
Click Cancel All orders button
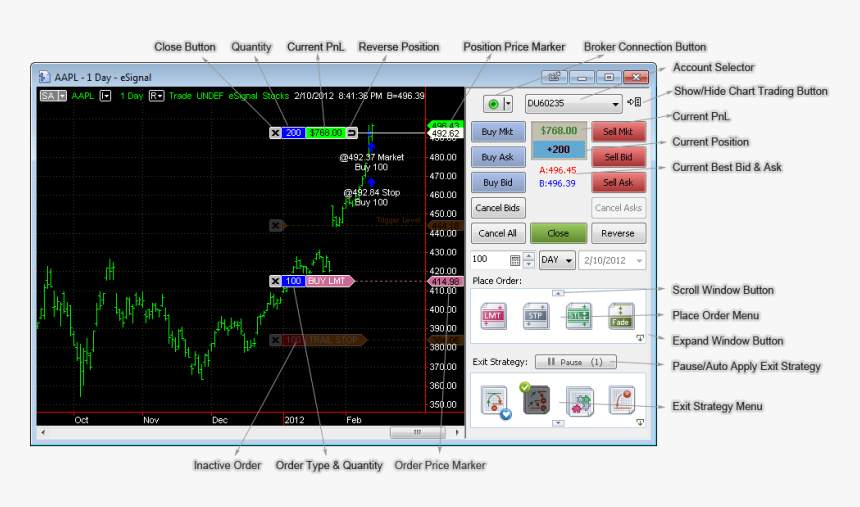pyautogui.click(x=497, y=233)
